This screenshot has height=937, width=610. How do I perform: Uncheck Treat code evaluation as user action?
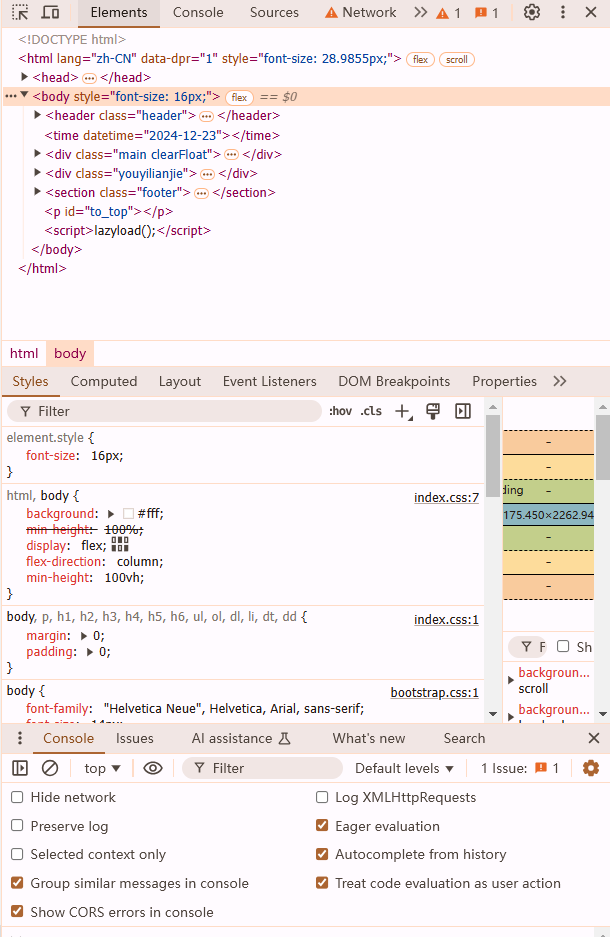point(322,883)
